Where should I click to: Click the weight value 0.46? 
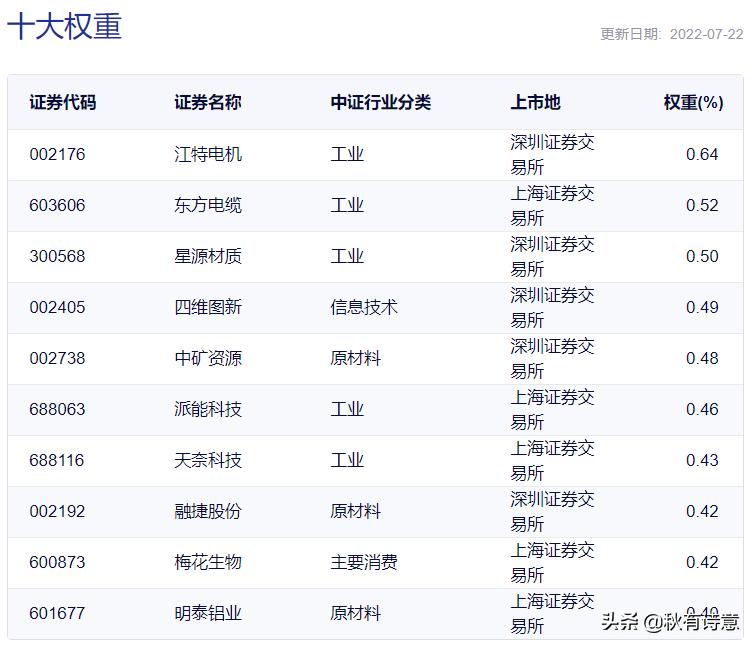(x=702, y=410)
